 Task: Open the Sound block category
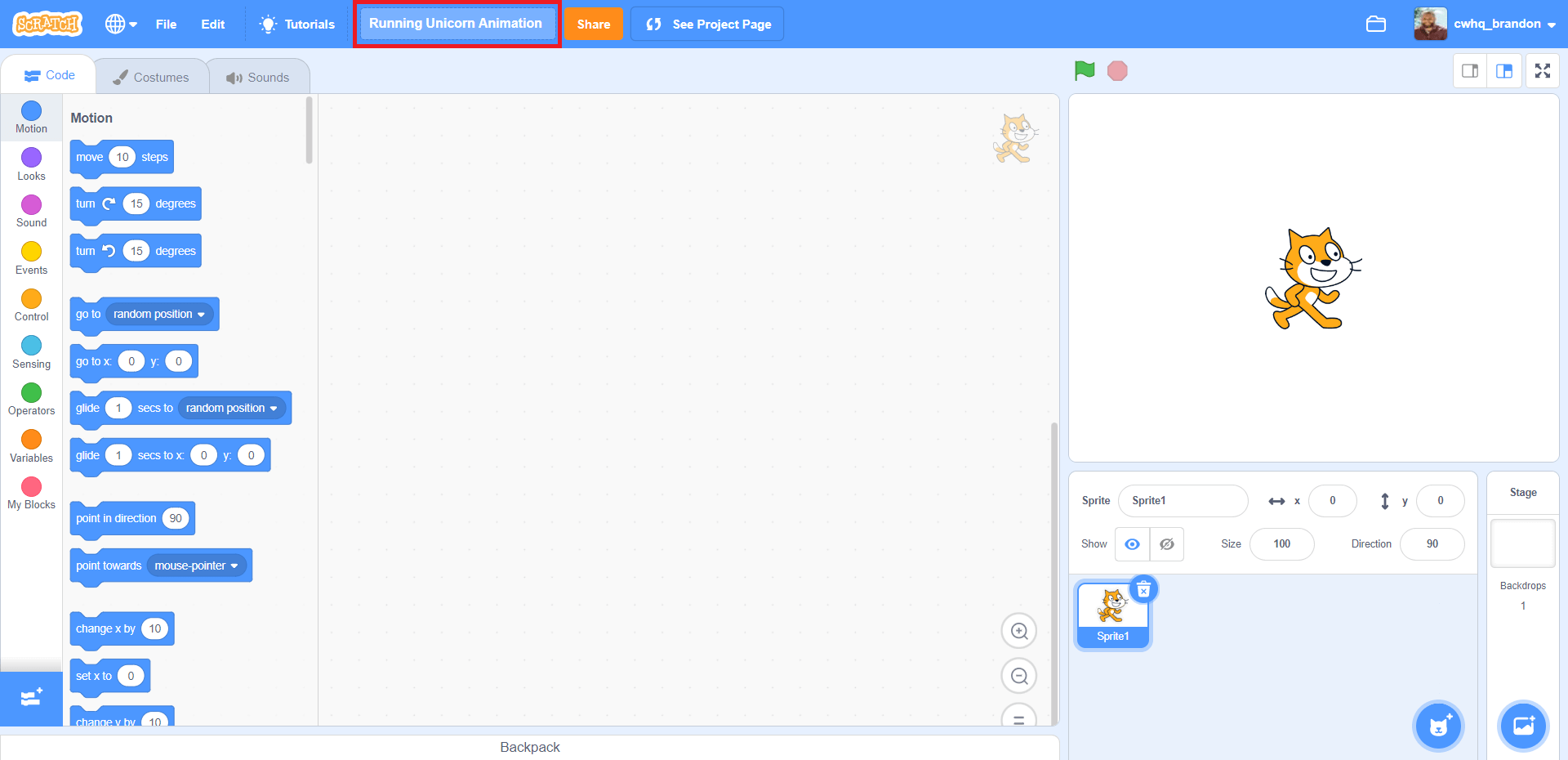pyautogui.click(x=31, y=210)
